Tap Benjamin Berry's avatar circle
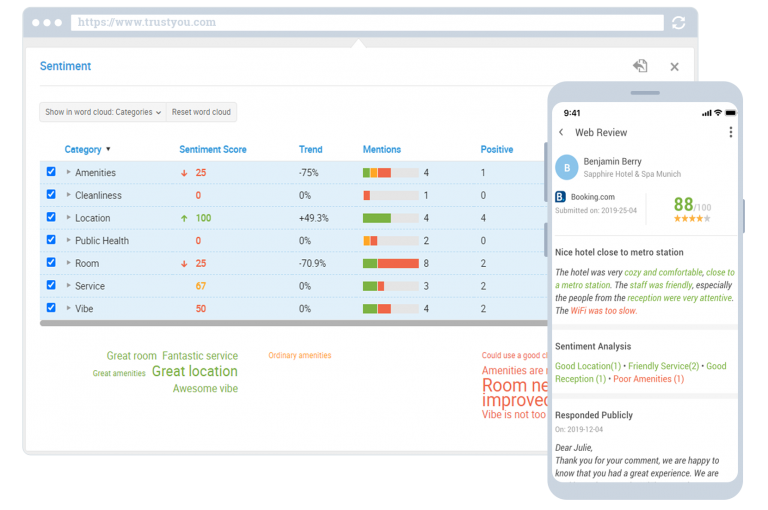 point(567,167)
